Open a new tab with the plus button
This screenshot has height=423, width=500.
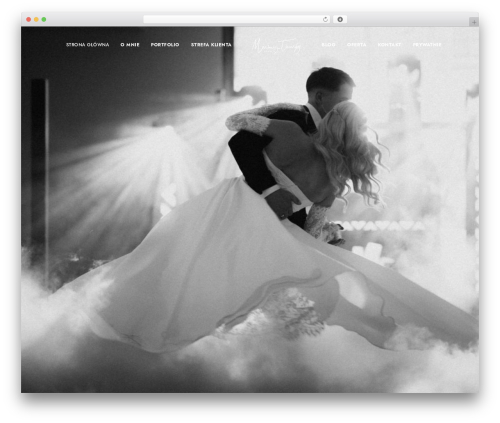click(x=474, y=22)
